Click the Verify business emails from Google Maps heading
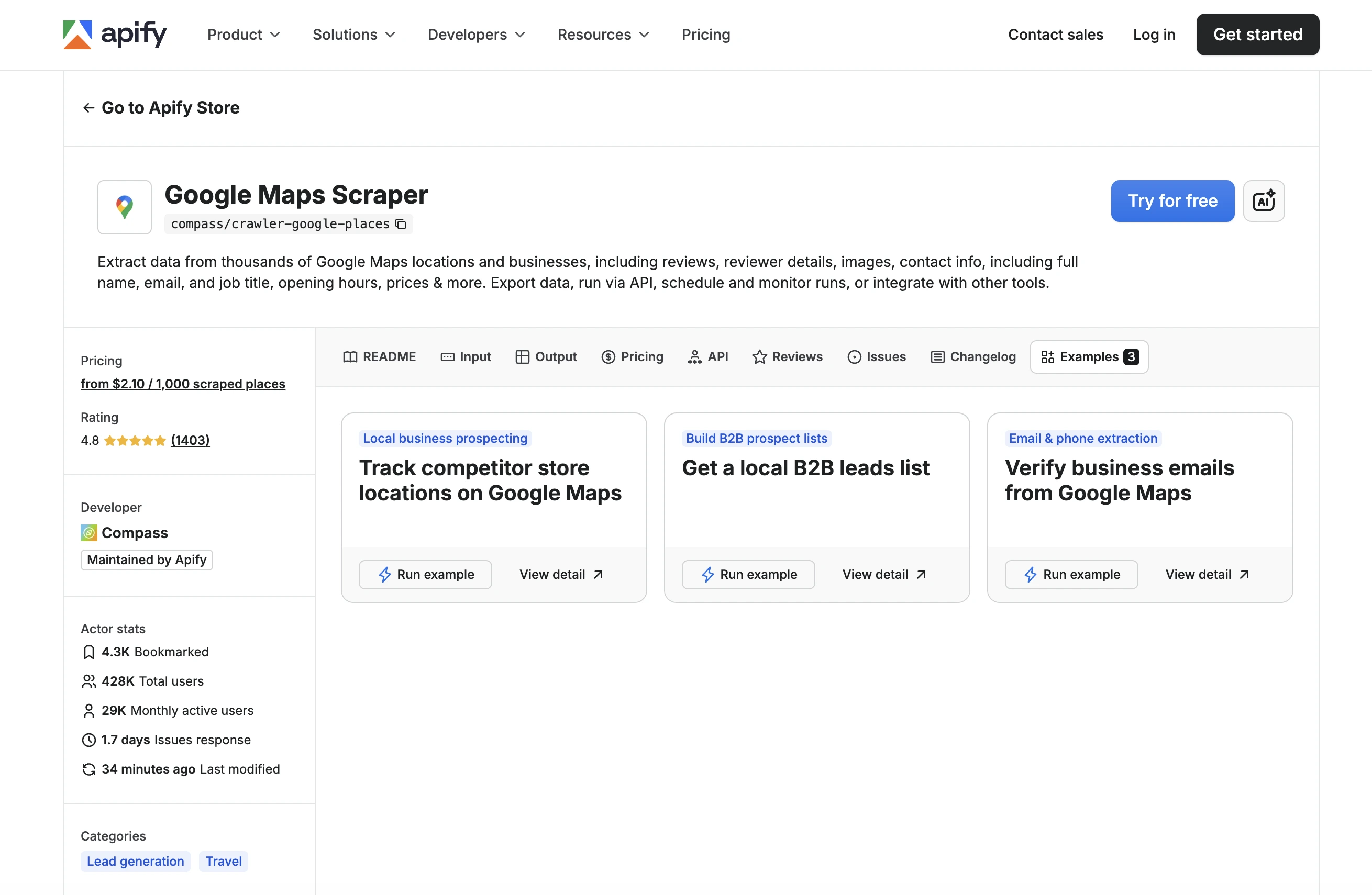 pos(1119,480)
